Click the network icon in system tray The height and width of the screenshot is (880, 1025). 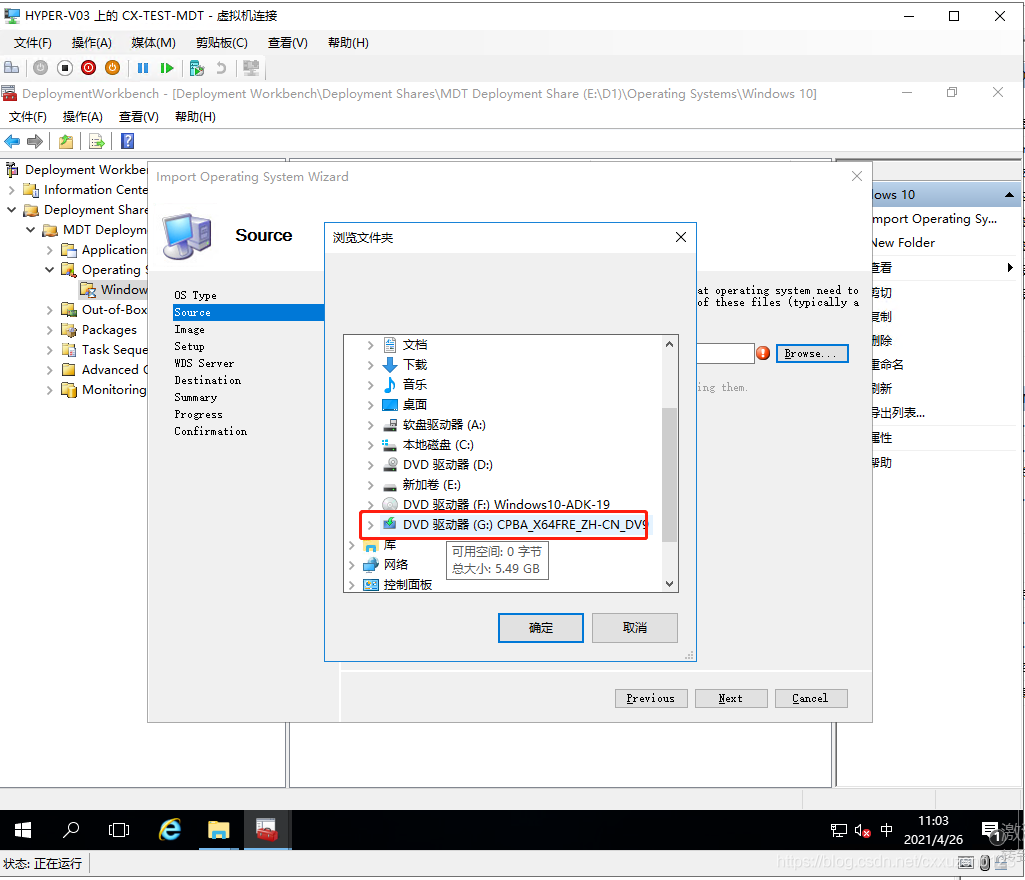[x=839, y=831]
